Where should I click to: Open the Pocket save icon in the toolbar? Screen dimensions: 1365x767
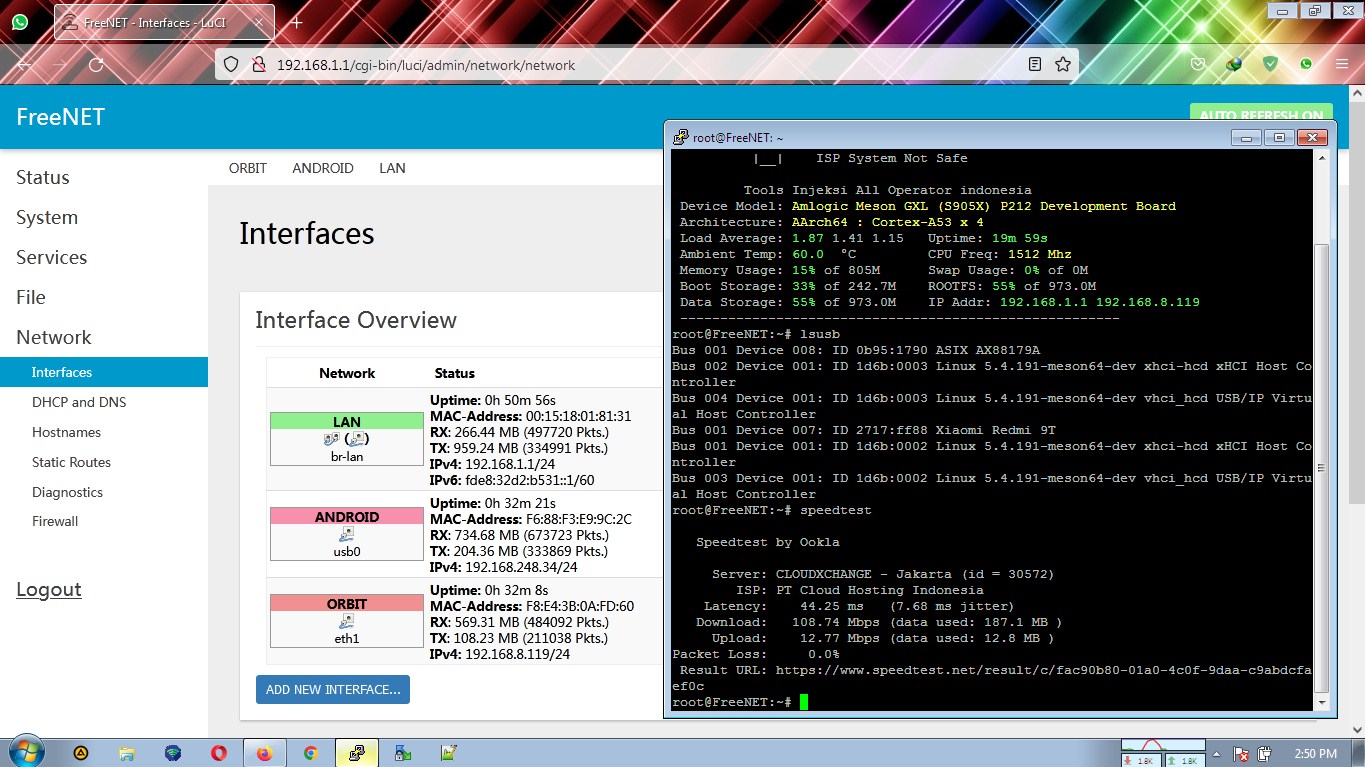pos(1198,64)
